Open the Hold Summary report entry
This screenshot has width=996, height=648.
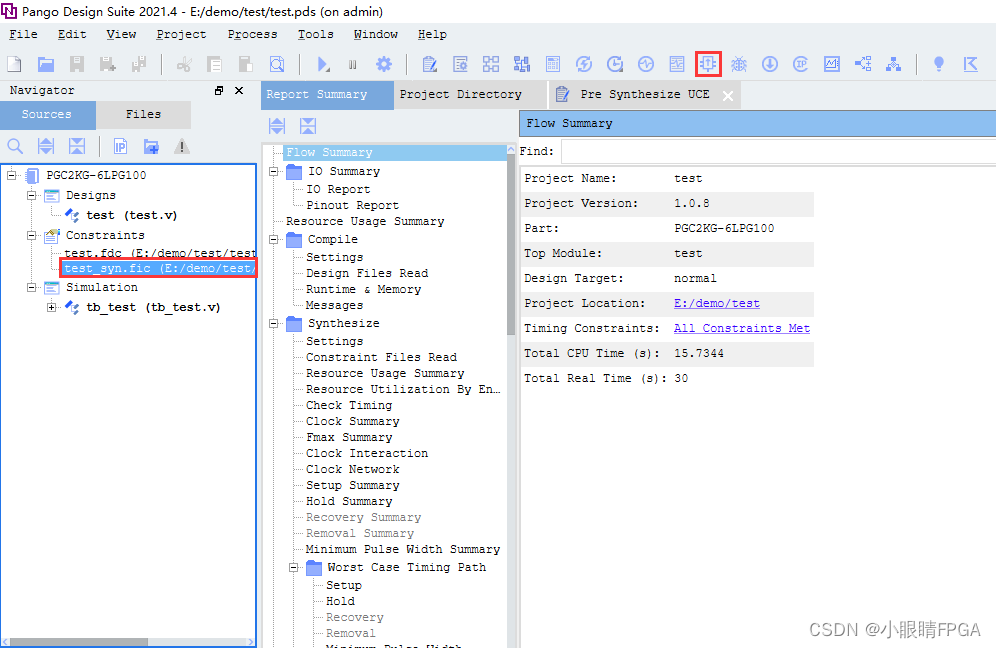click(349, 501)
